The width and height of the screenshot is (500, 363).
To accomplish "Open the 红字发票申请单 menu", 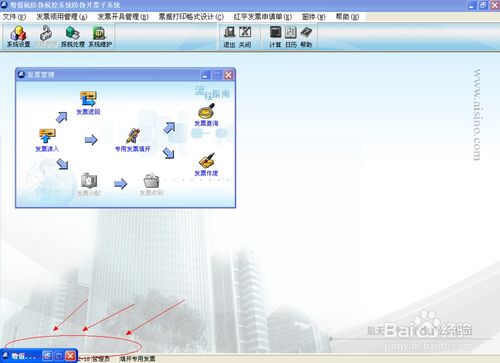I will pos(263,17).
